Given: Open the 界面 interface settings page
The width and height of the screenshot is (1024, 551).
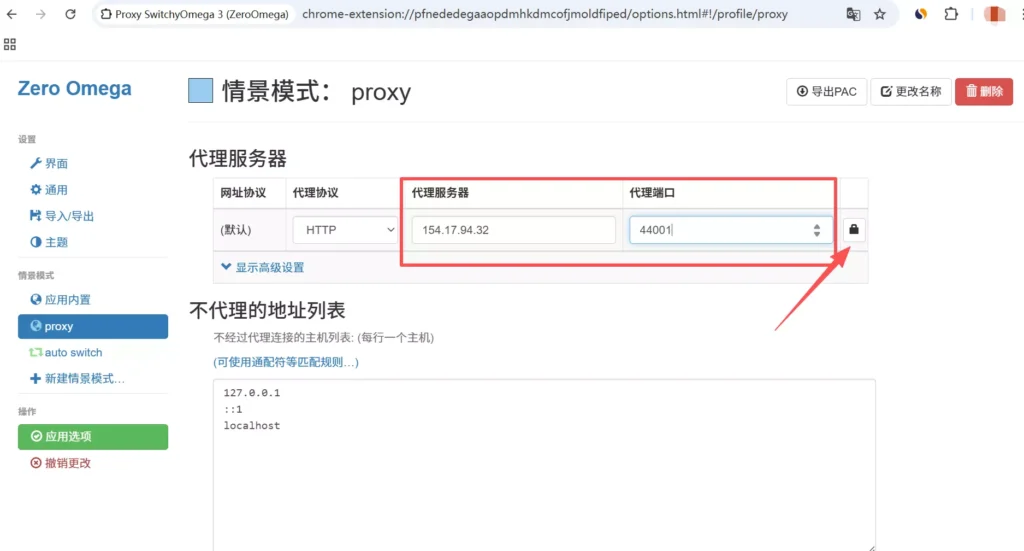Looking at the screenshot, I should pos(55,163).
